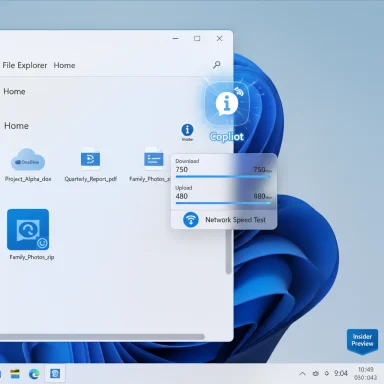The height and width of the screenshot is (384, 384).
Task: Click the Home breadcrumb beside File Explorer
Action: (64, 65)
